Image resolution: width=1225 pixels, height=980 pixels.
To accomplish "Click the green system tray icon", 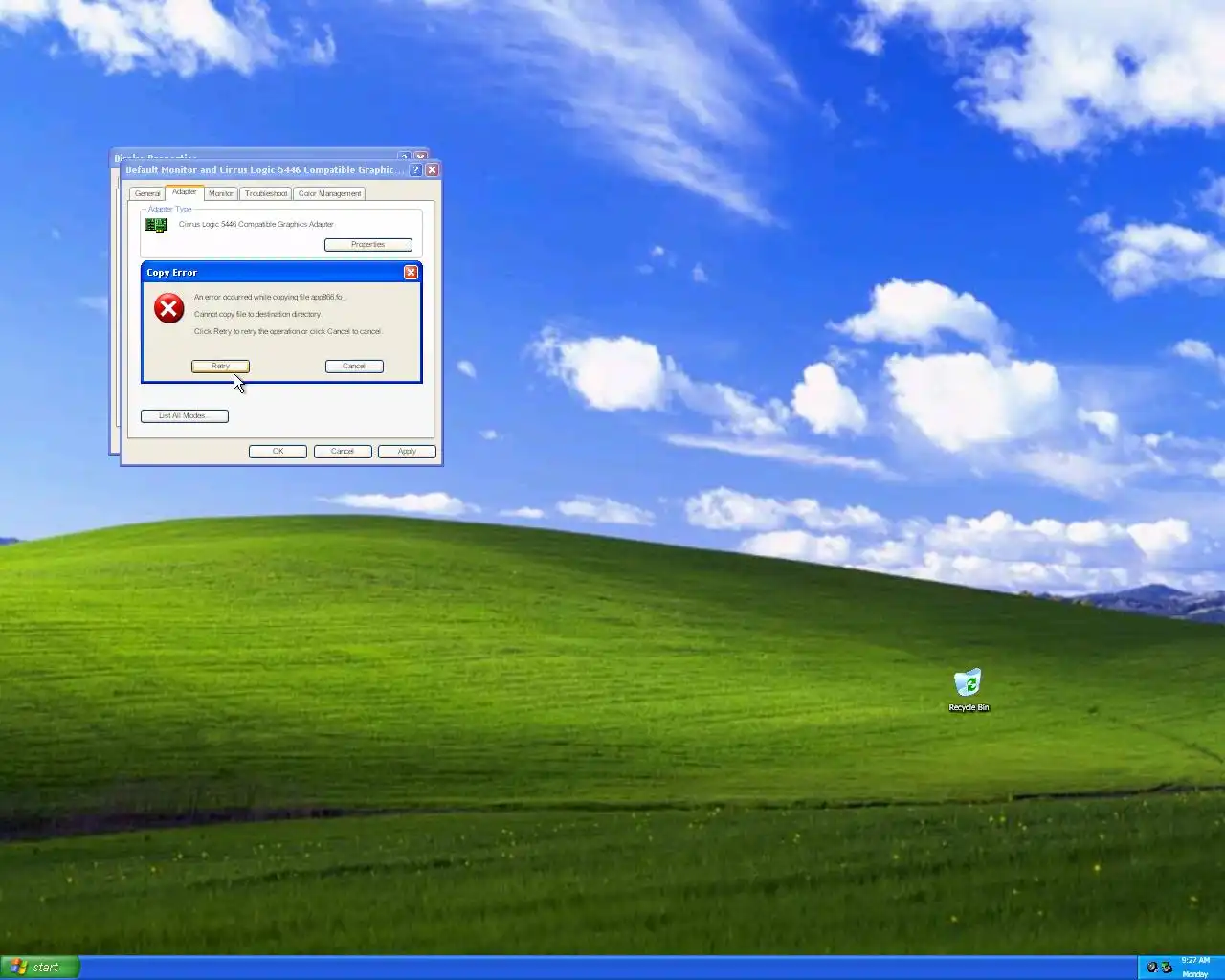I will (1167, 968).
